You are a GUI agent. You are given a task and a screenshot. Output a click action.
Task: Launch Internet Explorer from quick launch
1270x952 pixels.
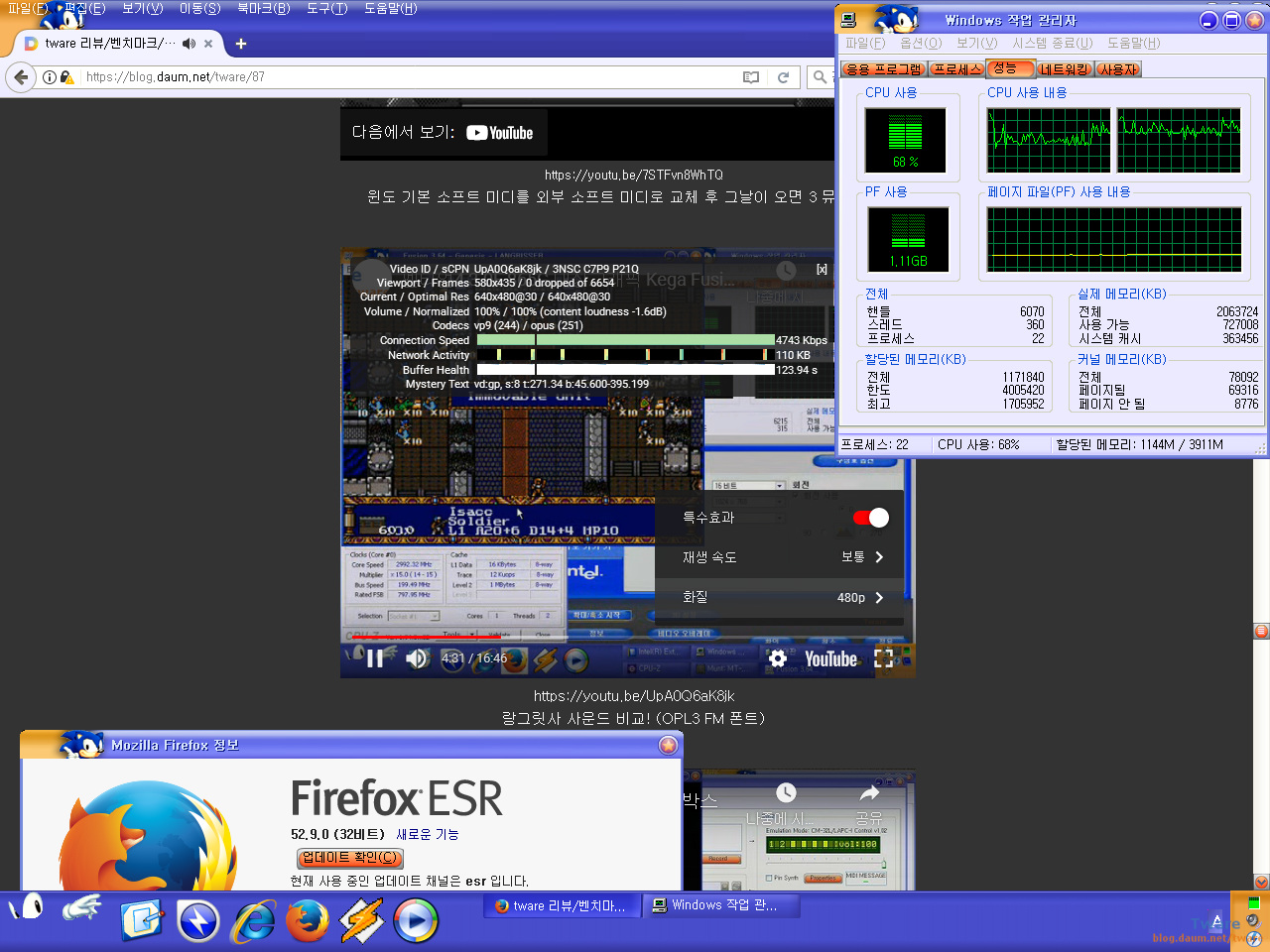click(253, 921)
